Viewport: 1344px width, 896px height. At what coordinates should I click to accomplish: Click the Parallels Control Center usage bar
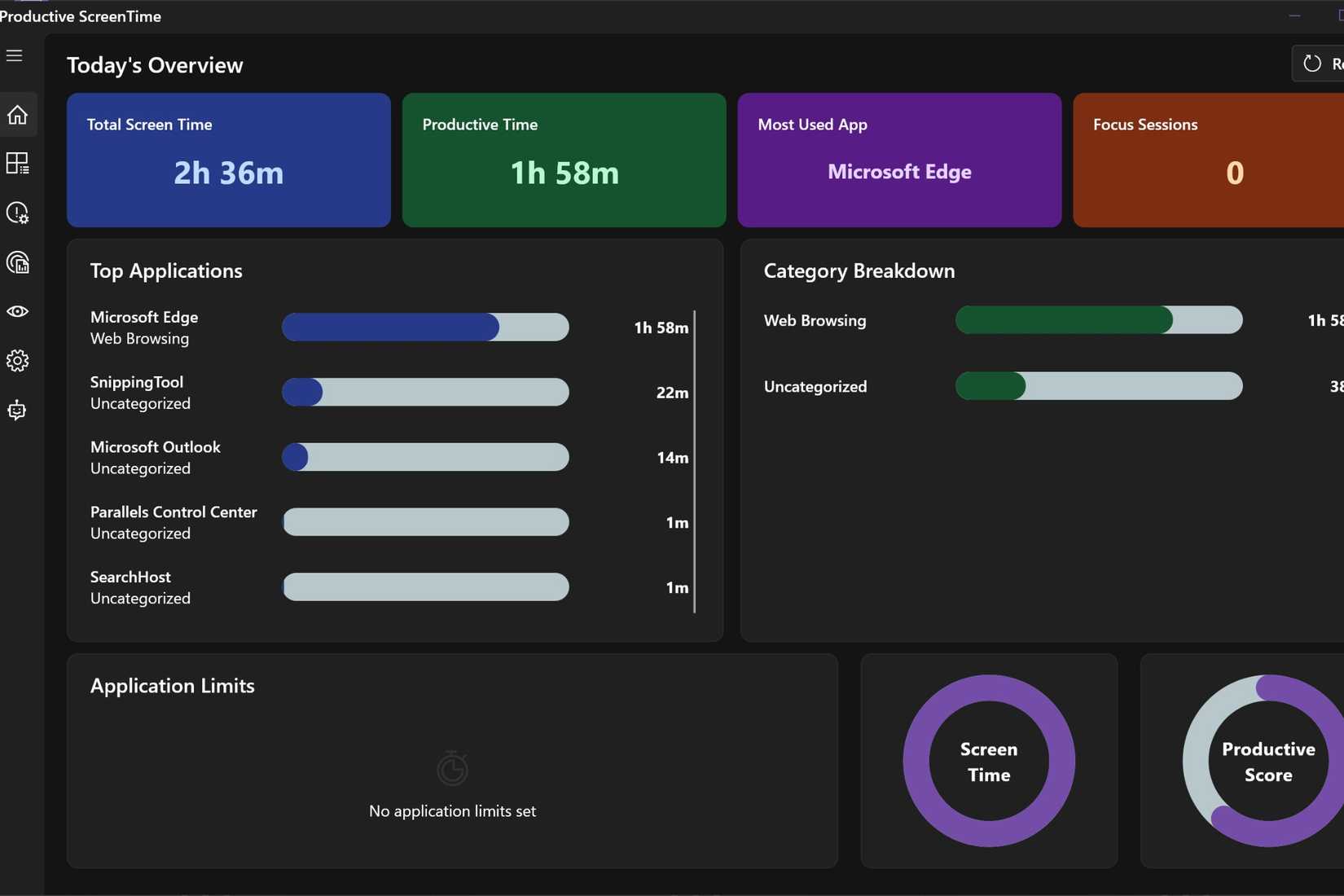click(425, 522)
